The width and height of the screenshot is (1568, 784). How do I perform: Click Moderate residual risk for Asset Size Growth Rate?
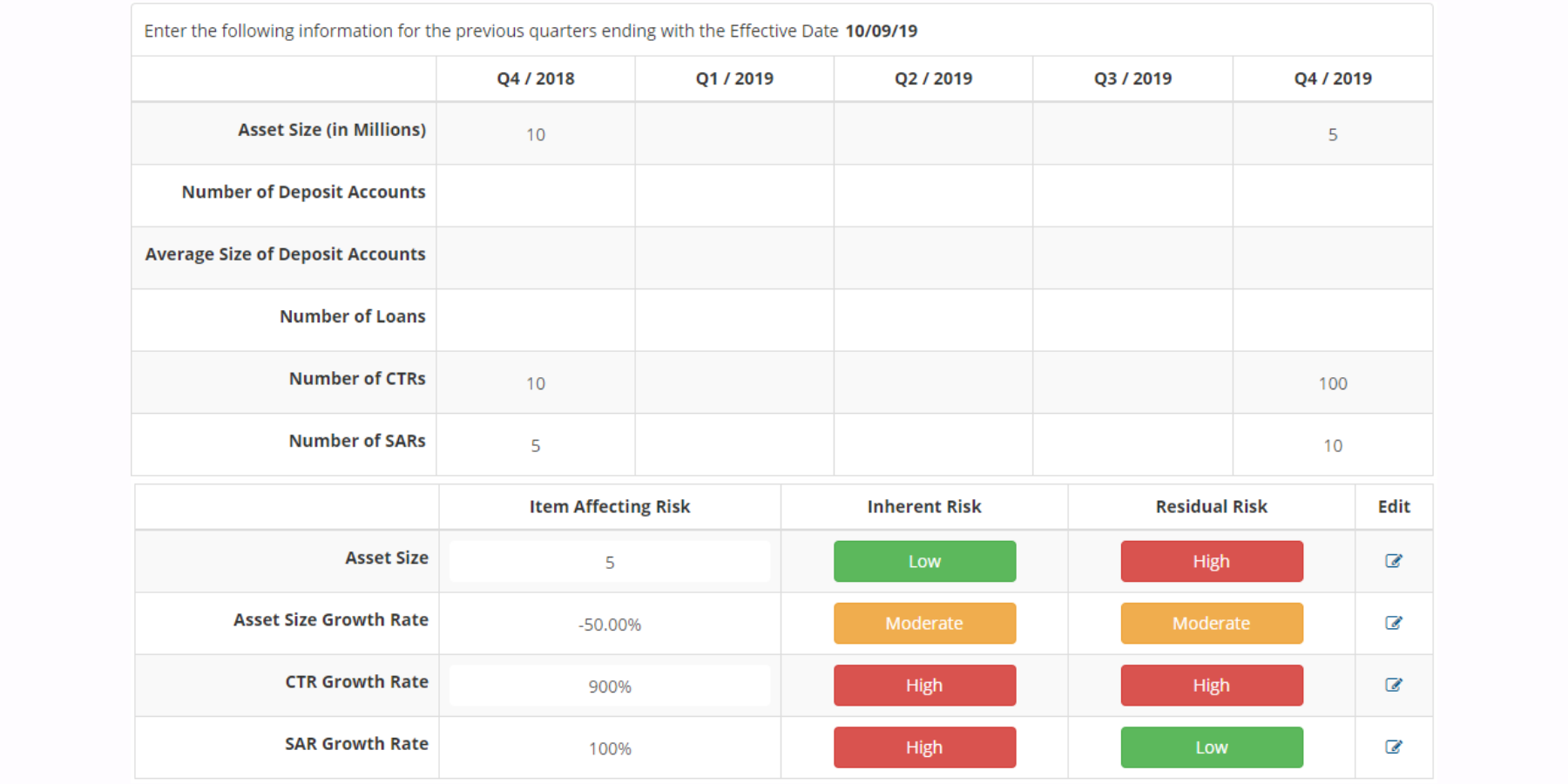pyautogui.click(x=1212, y=623)
